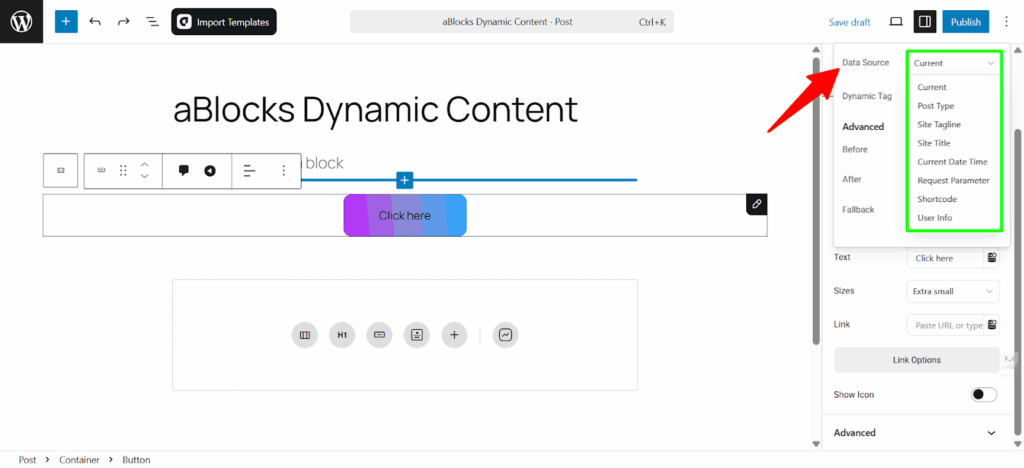Click the block drag handle dots
This screenshot has width=1024, height=468.
pos(123,170)
